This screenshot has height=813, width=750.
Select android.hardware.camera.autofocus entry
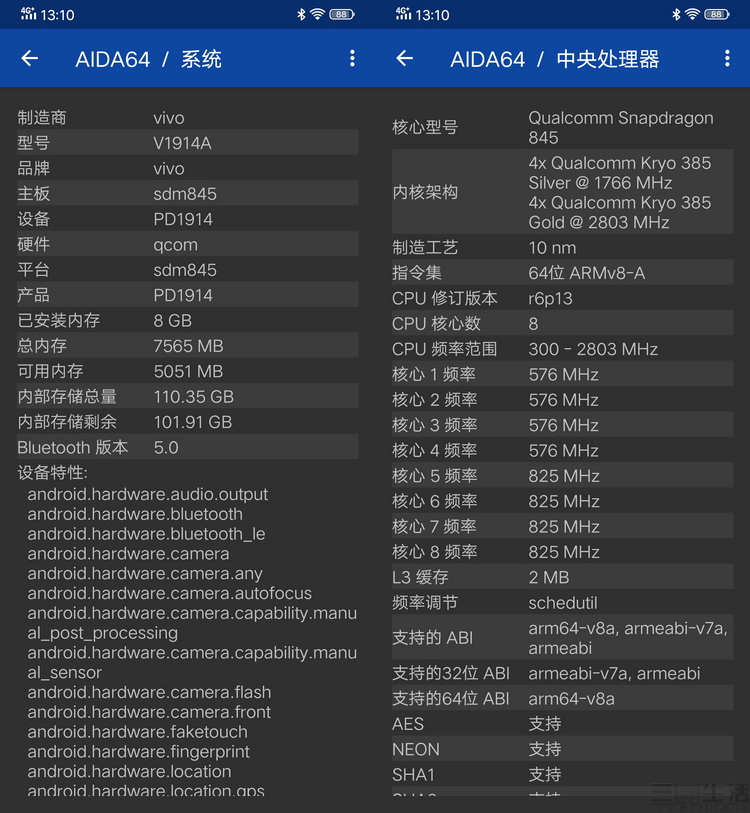[170, 593]
